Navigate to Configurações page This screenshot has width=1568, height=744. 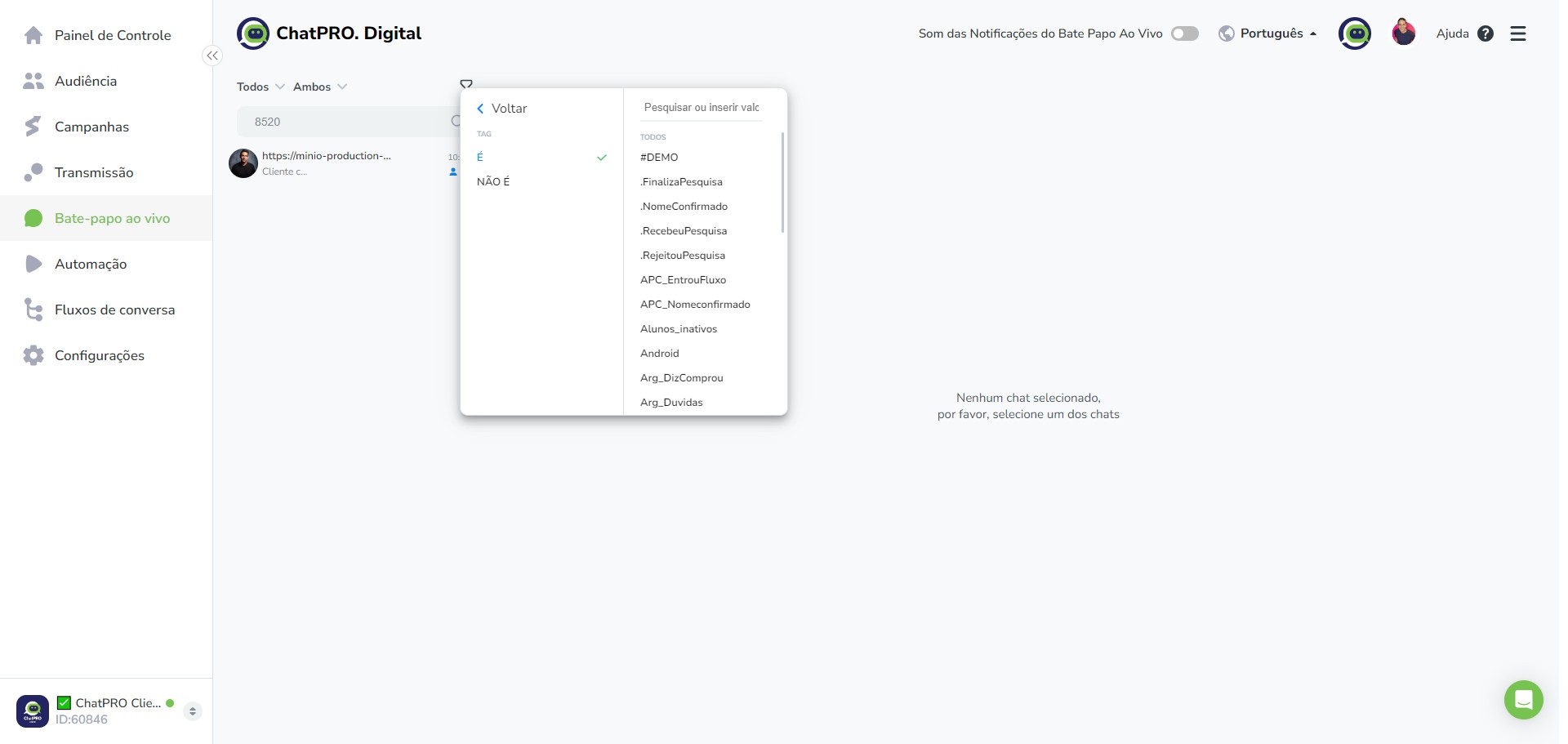pyautogui.click(x=100, y=355)
